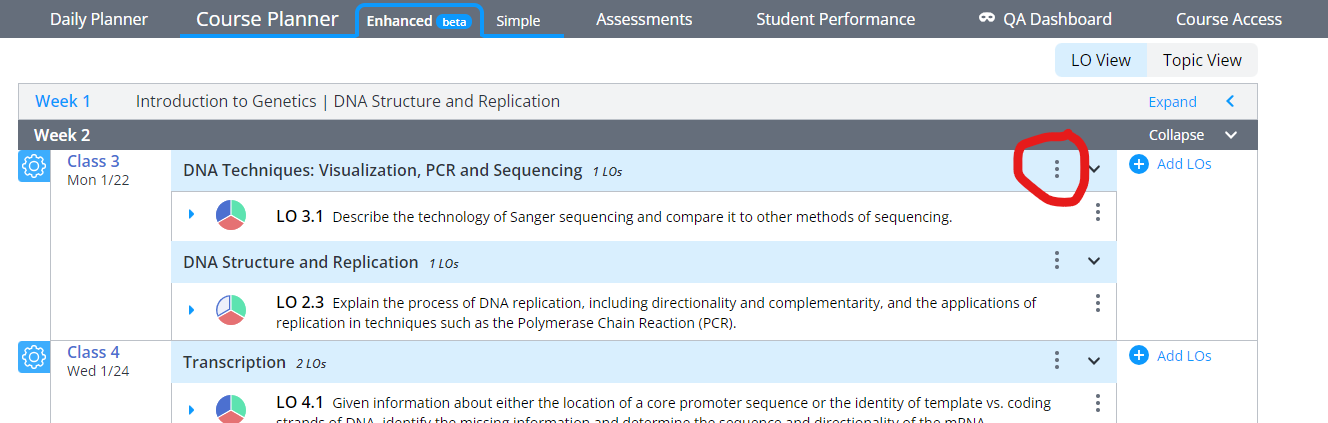Viewport: 1328px width, 423px height.
Task: Expand Week 1 section
Action: [1172, 102]
